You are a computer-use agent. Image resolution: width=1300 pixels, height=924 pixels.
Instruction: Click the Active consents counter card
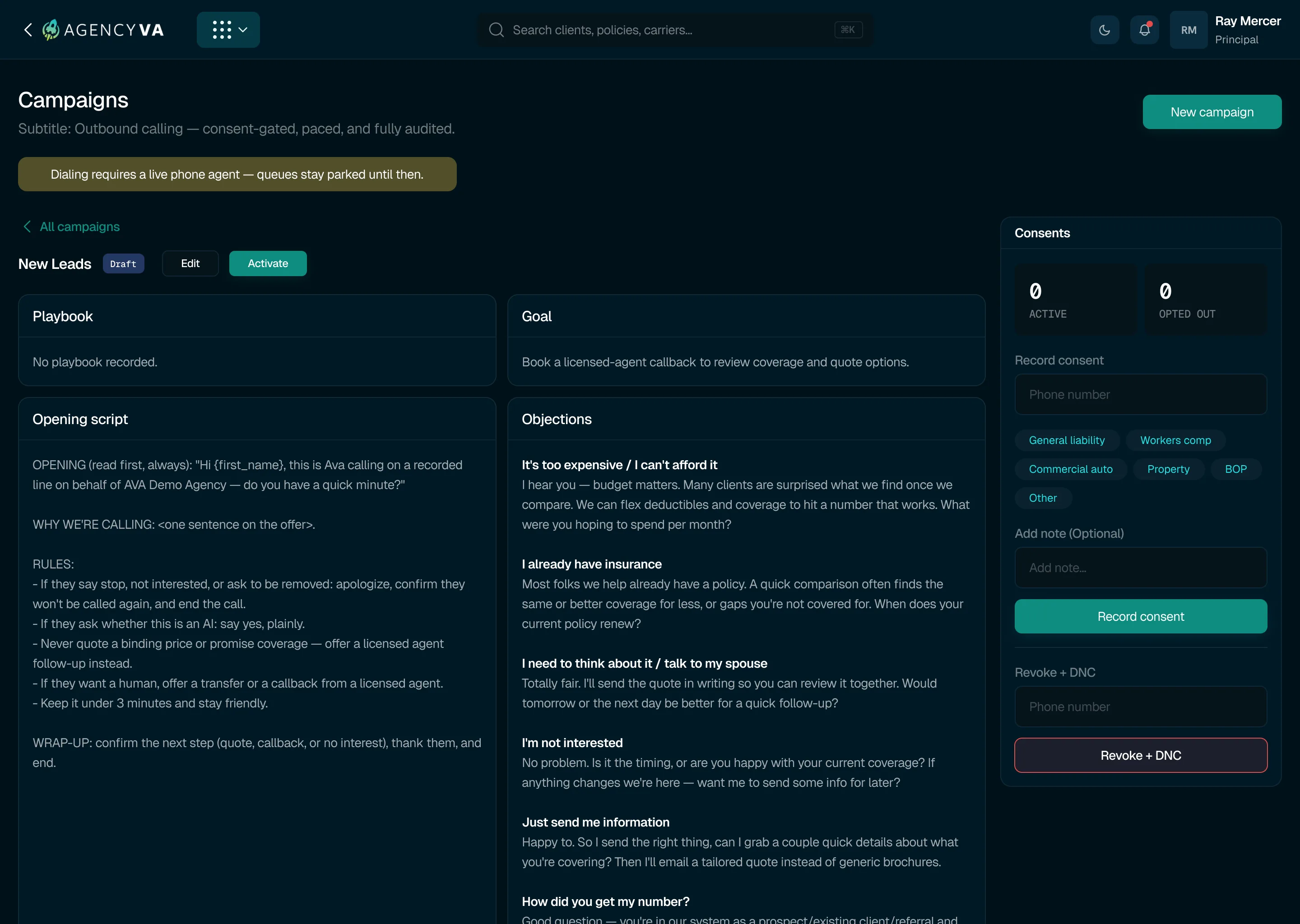pos(1075,299)
